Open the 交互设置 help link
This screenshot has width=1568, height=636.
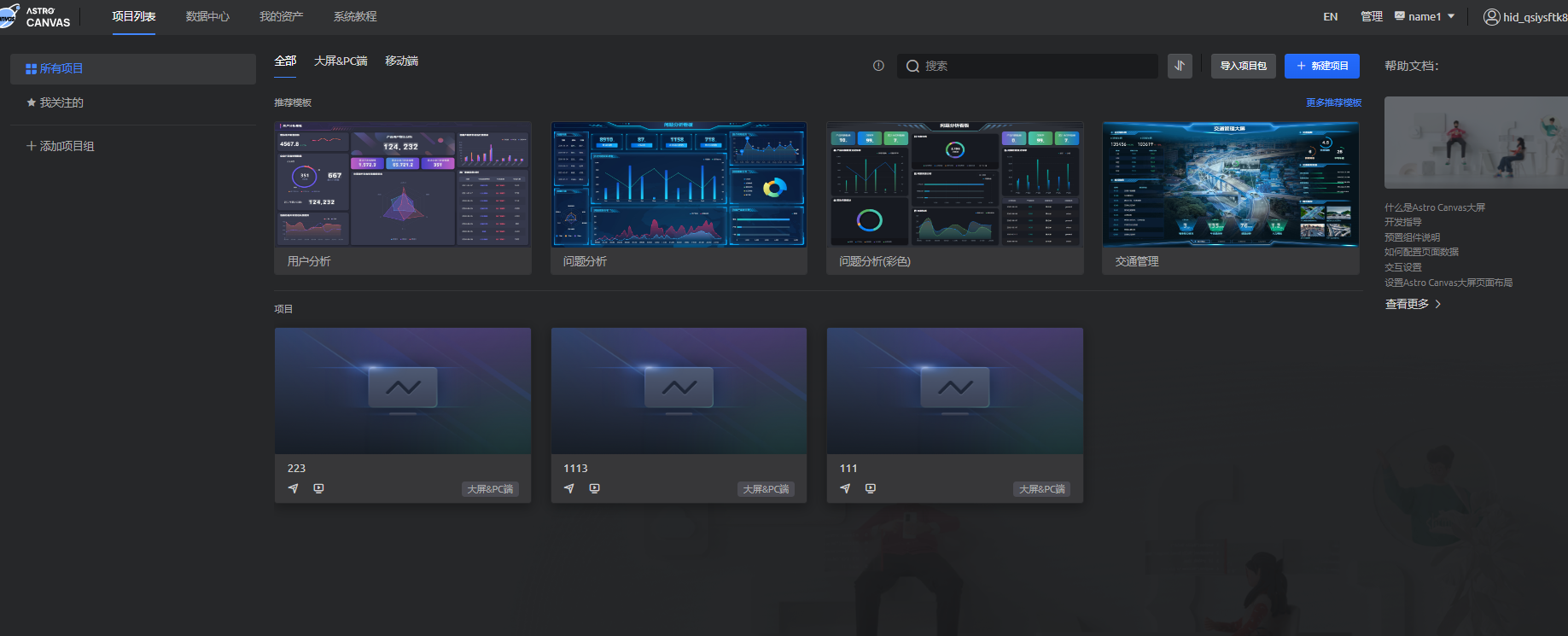(x=1403, y=267)
